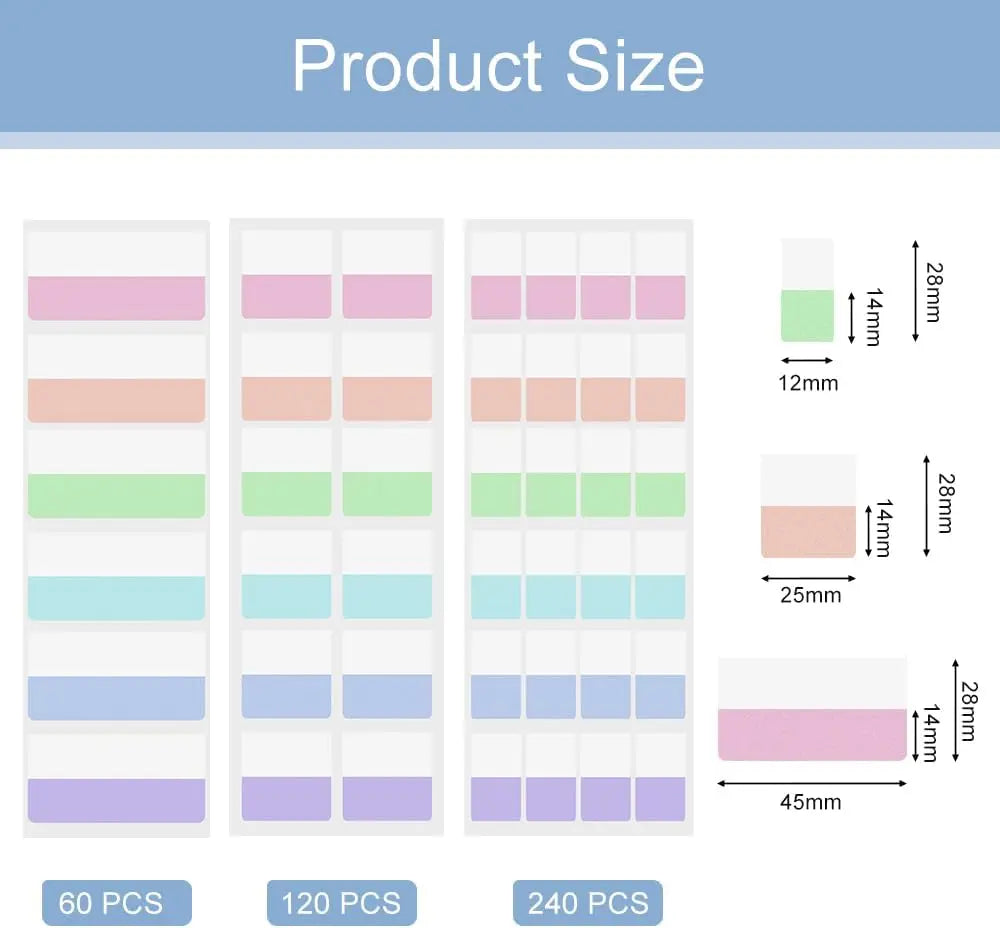Pick bottom-right purple tab on 240 PCS sheet

pos(660,798)
